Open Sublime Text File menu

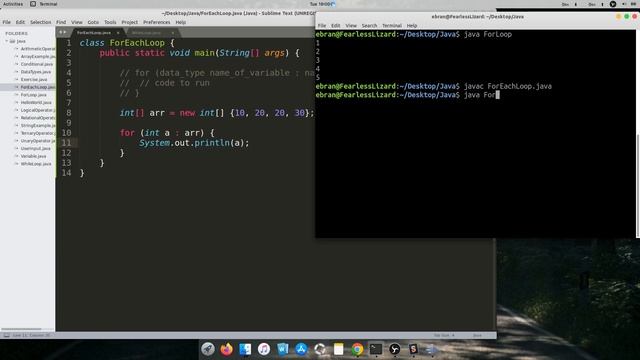pyautogui.click(x=7, y=22)
